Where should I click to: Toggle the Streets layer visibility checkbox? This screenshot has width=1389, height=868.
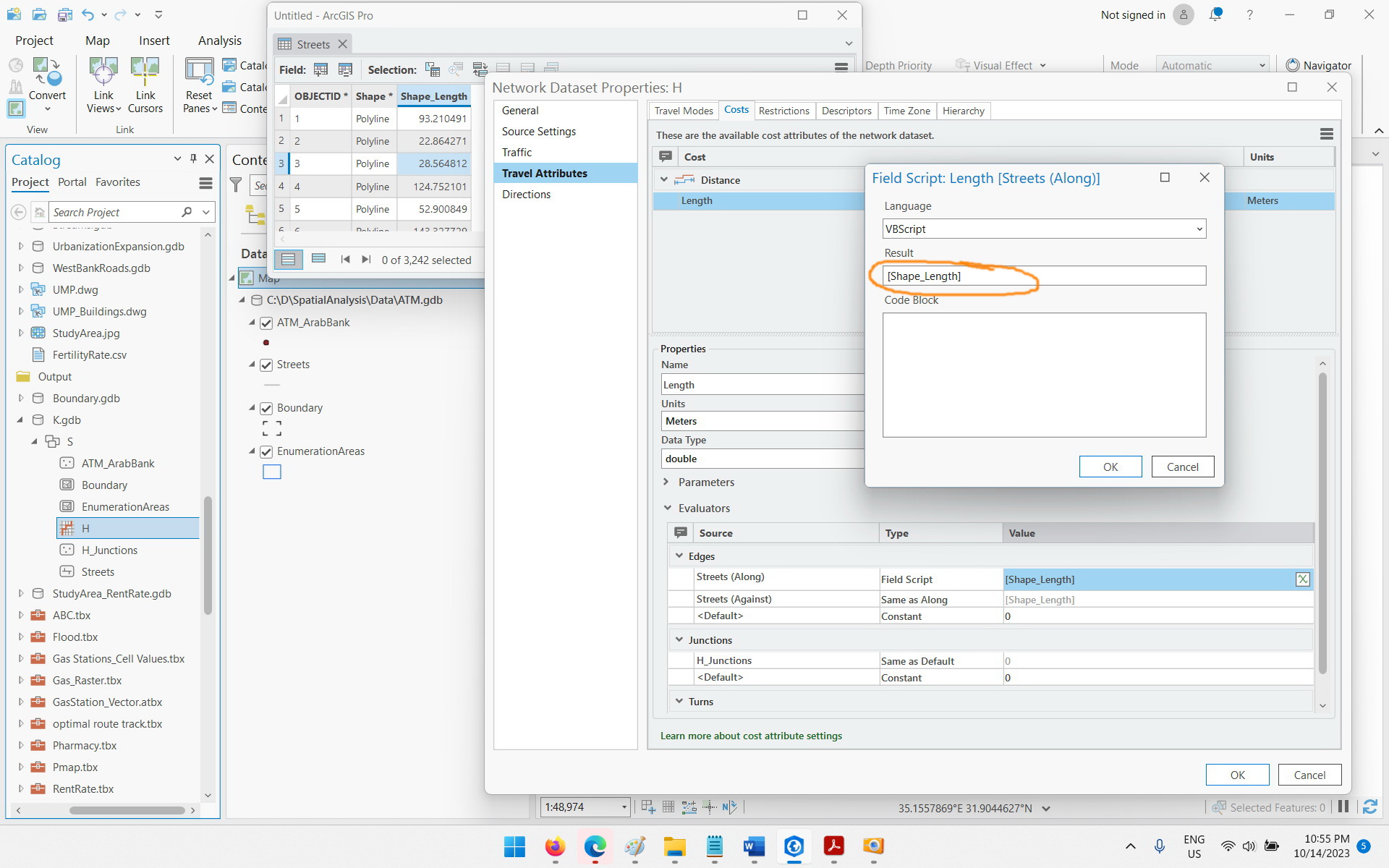[x=266, y=365]
